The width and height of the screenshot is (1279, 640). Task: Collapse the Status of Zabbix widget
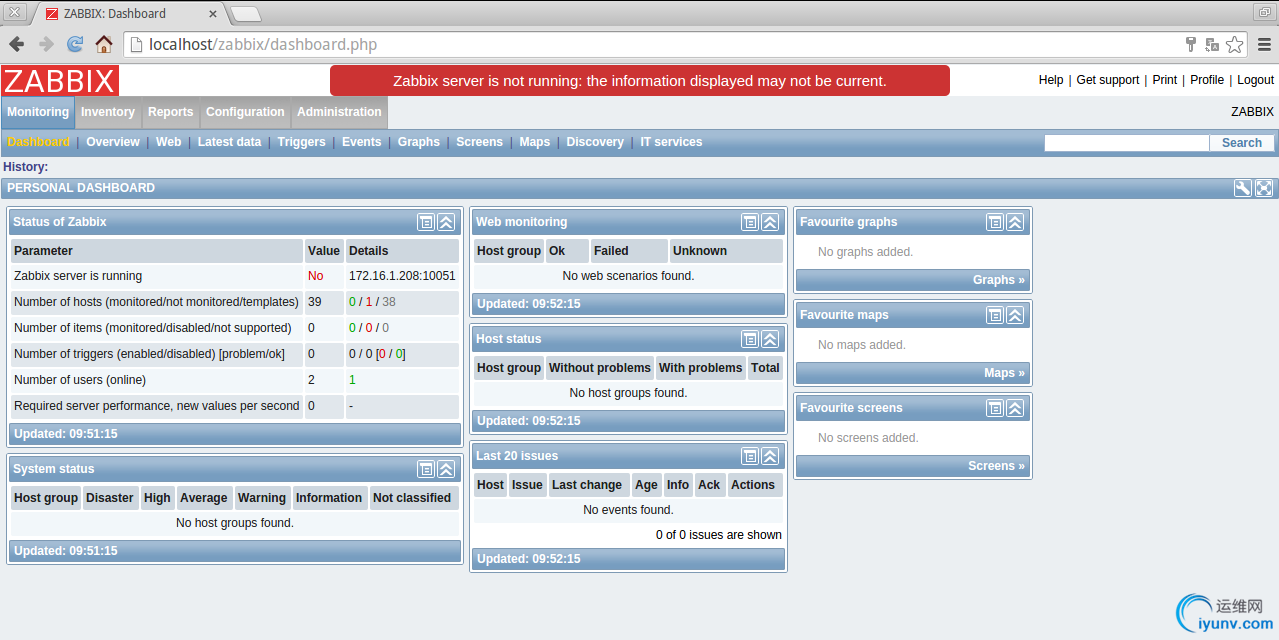coord(446,222)
